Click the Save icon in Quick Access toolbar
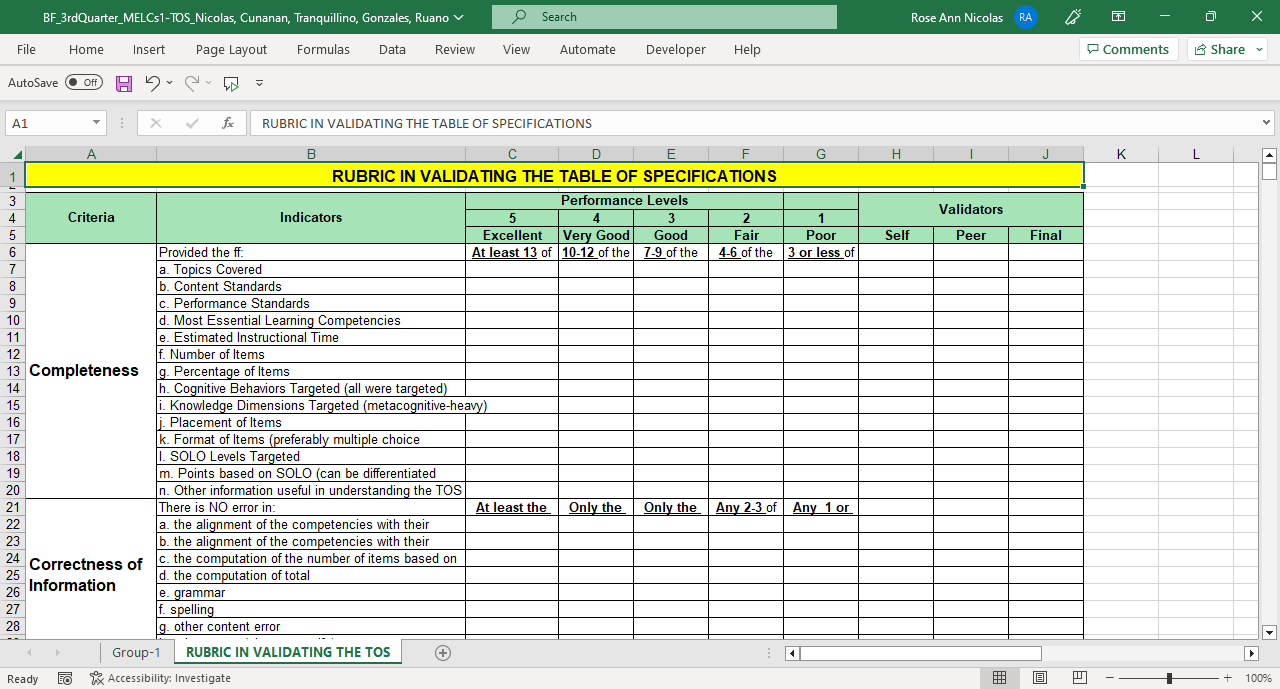 [x=124, y=83]
